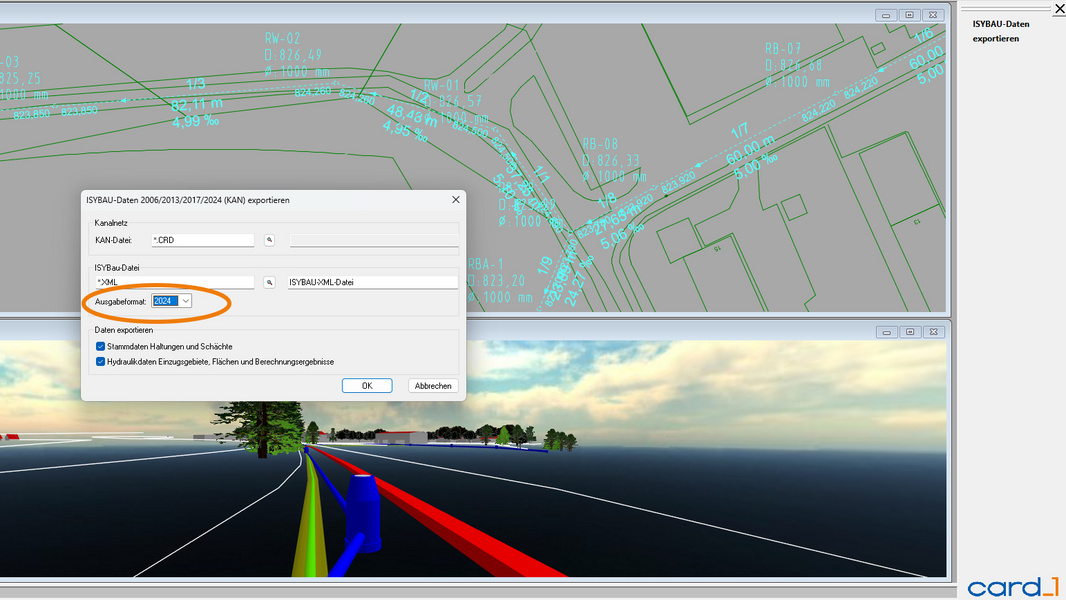Click into the ISYBau *.XML file field

[x=175, y=282]
